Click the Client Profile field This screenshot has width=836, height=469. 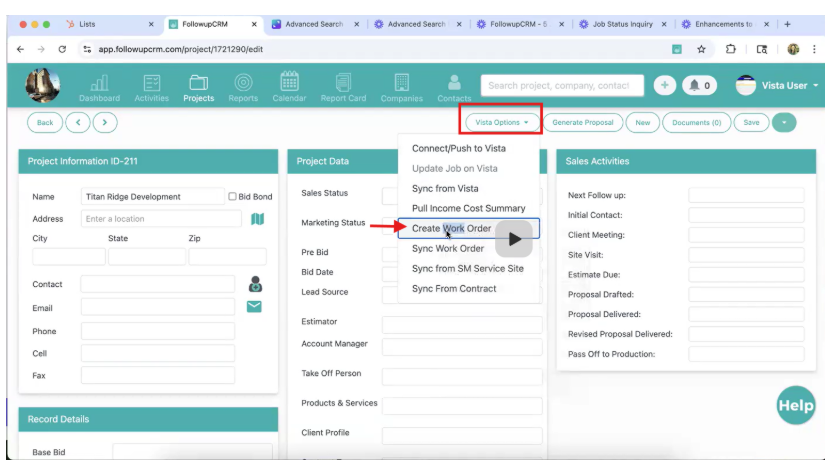462,435
